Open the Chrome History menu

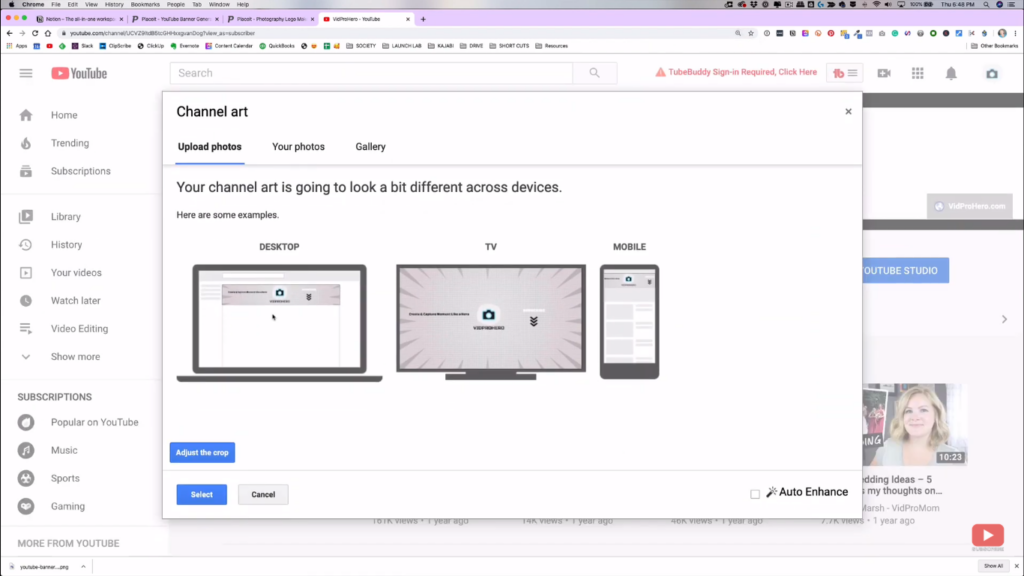click(x=114, y=5)
